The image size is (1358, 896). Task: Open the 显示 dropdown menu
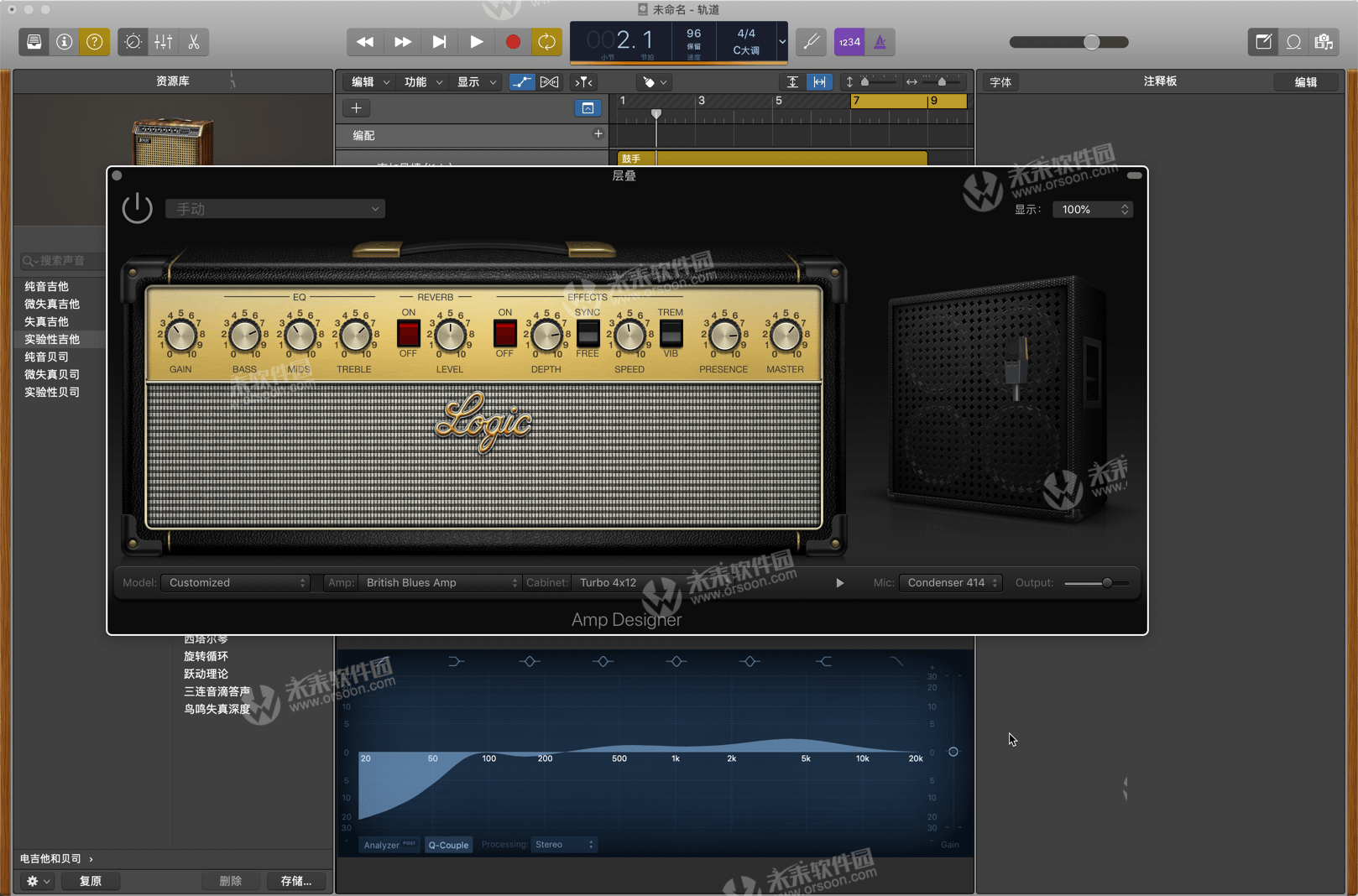point(476,82)
